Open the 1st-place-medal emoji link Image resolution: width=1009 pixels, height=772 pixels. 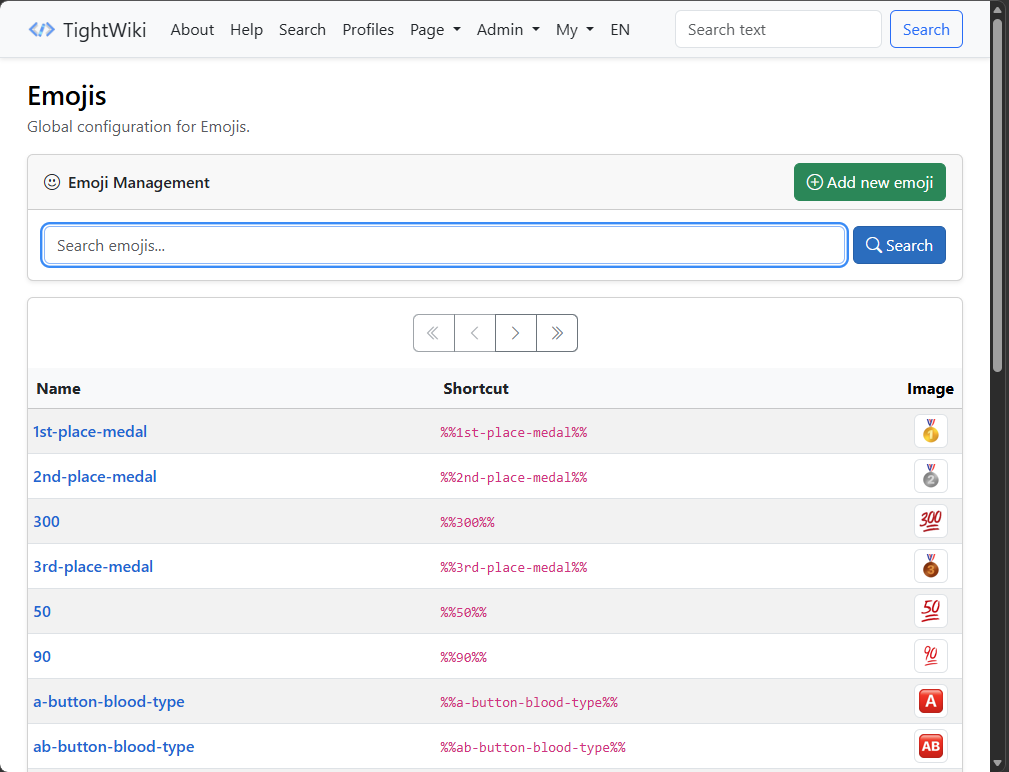pyautogui.click(x=90, y=432)
